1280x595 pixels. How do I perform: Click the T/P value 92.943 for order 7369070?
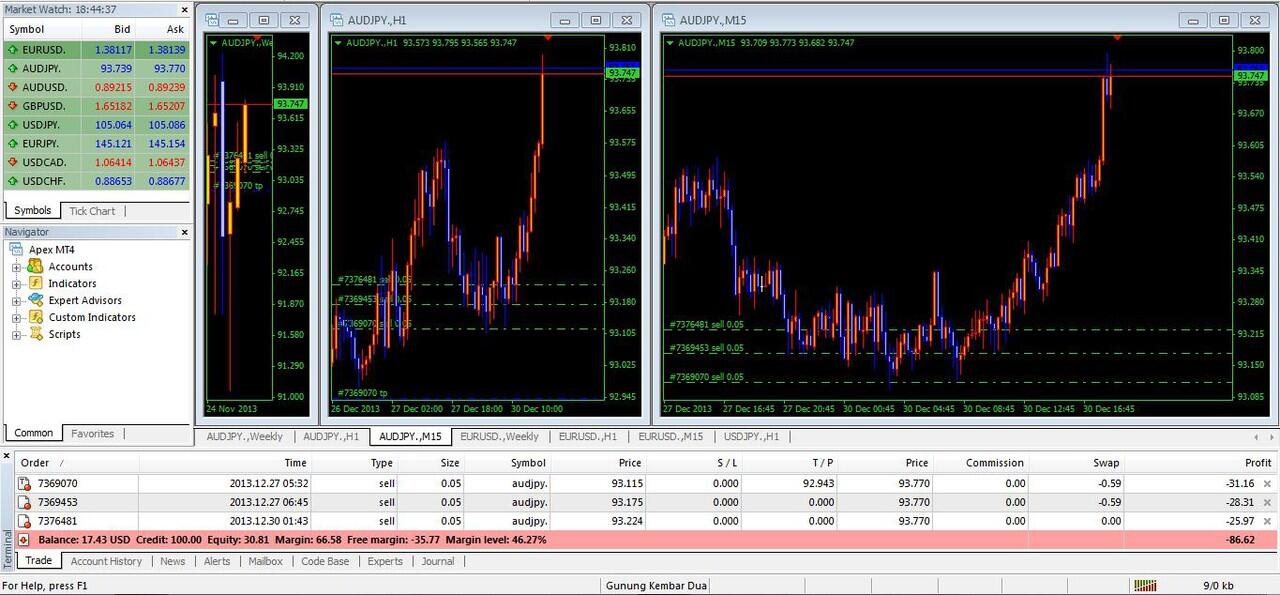pos(818,483)
